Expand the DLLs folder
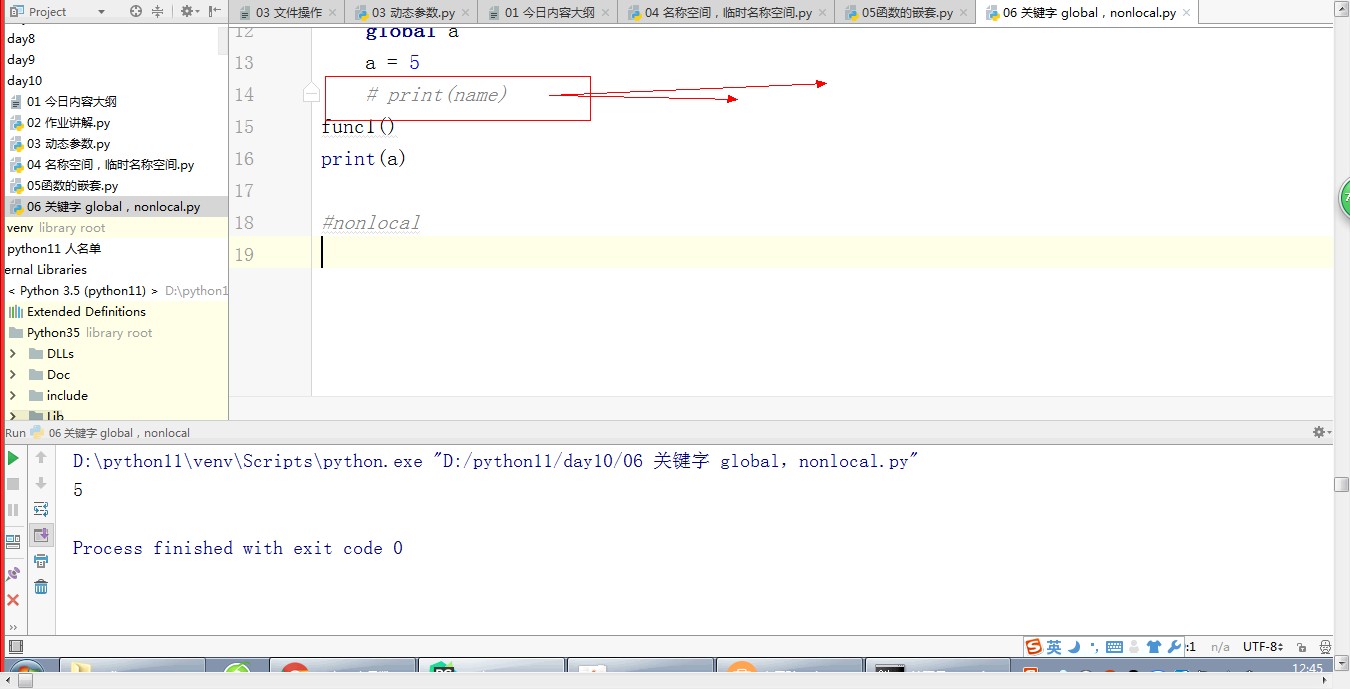Viewport: 1350px width, 689px height. pyautogui.click(x=13, y=353)
